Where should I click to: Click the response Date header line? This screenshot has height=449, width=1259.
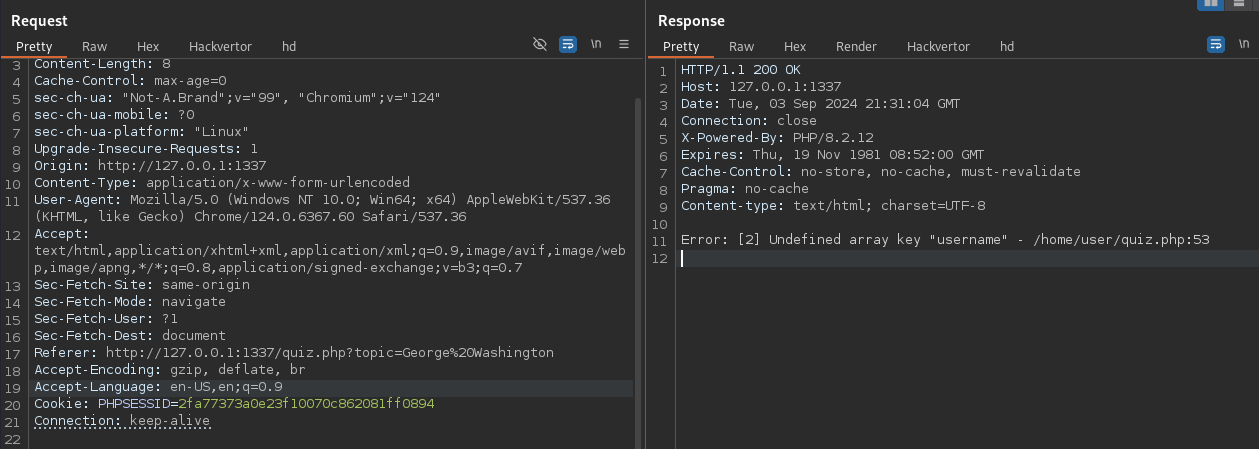pyautogui.click(x=821, y=103)
